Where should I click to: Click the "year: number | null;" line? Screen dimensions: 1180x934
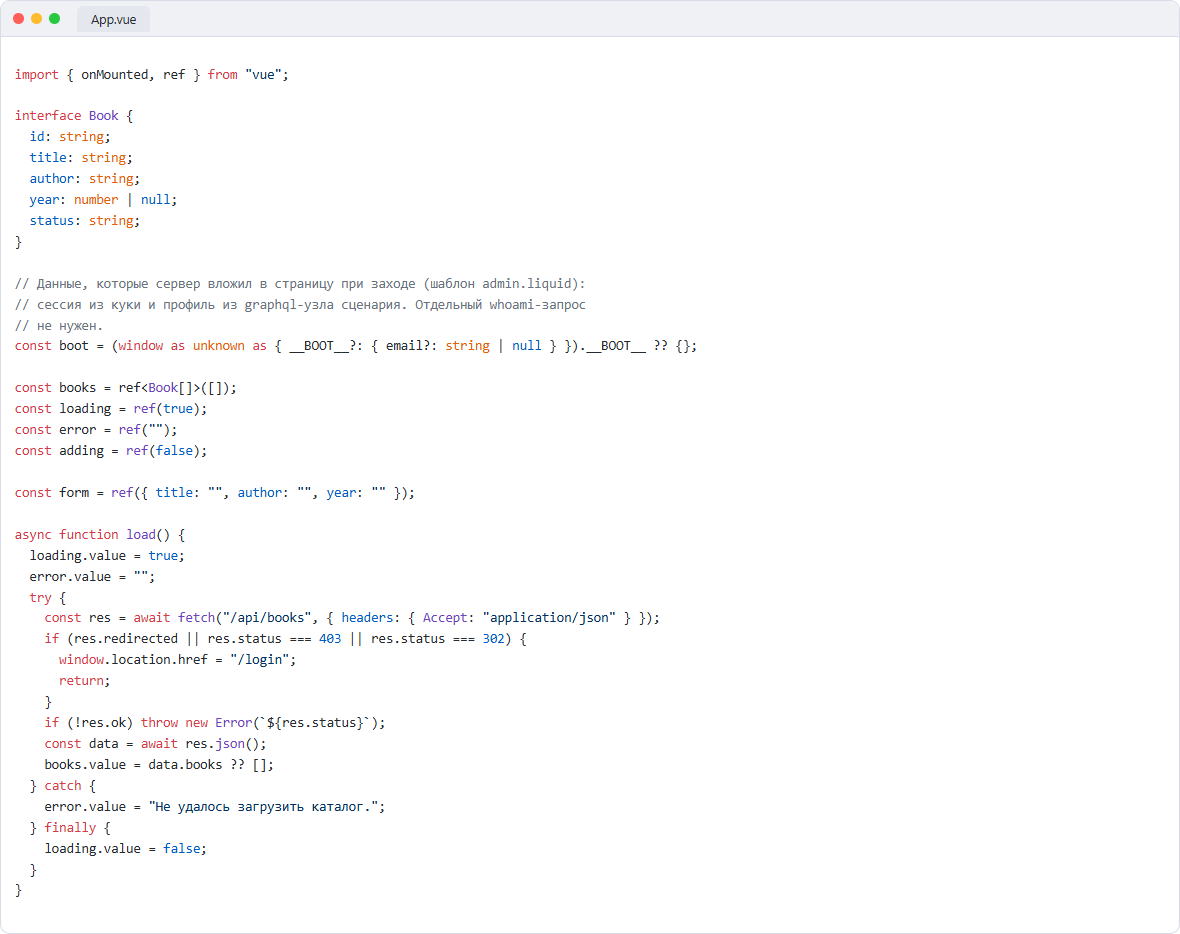(103, 200)
